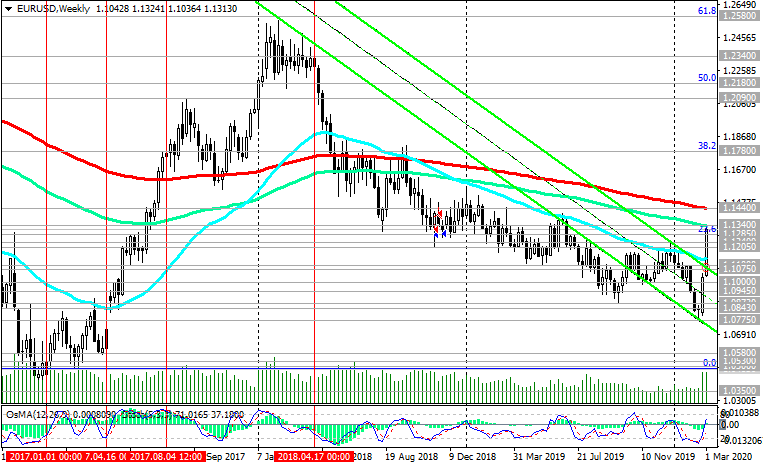This screenshot has width=763, height=467.
Task: Select the 38.2 Fibonacci level label
Action: 707,145
